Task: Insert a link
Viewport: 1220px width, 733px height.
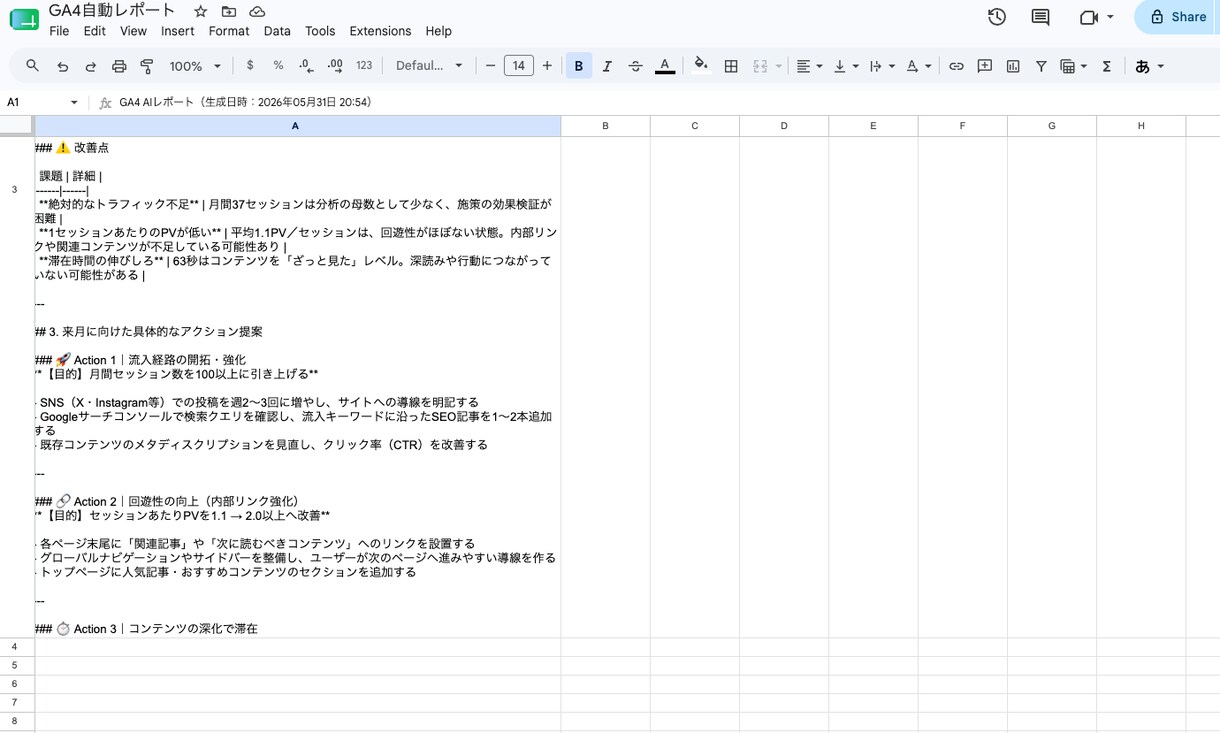Action: click(956, 66)
